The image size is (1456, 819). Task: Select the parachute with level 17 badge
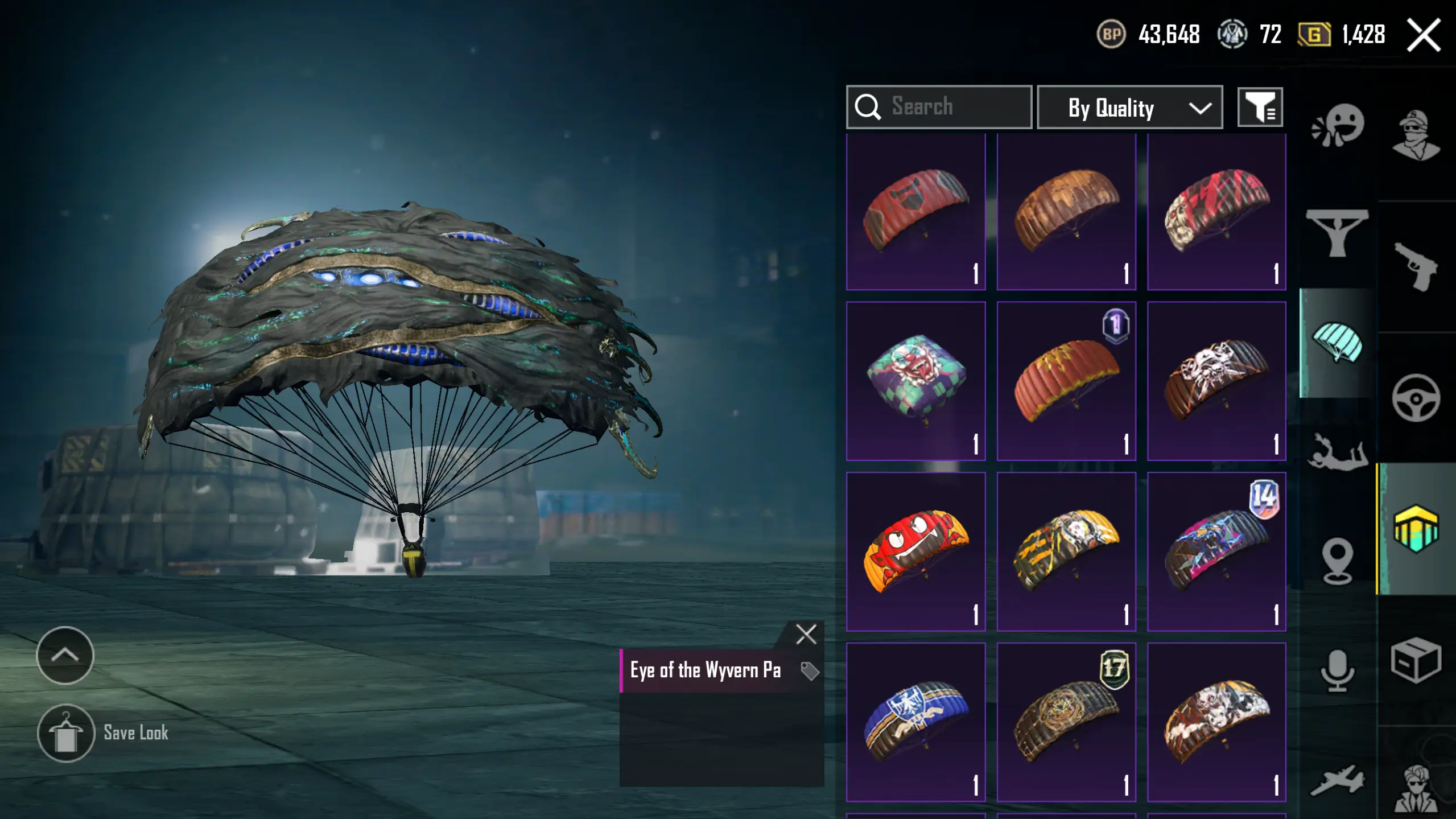pos(1066,722)
